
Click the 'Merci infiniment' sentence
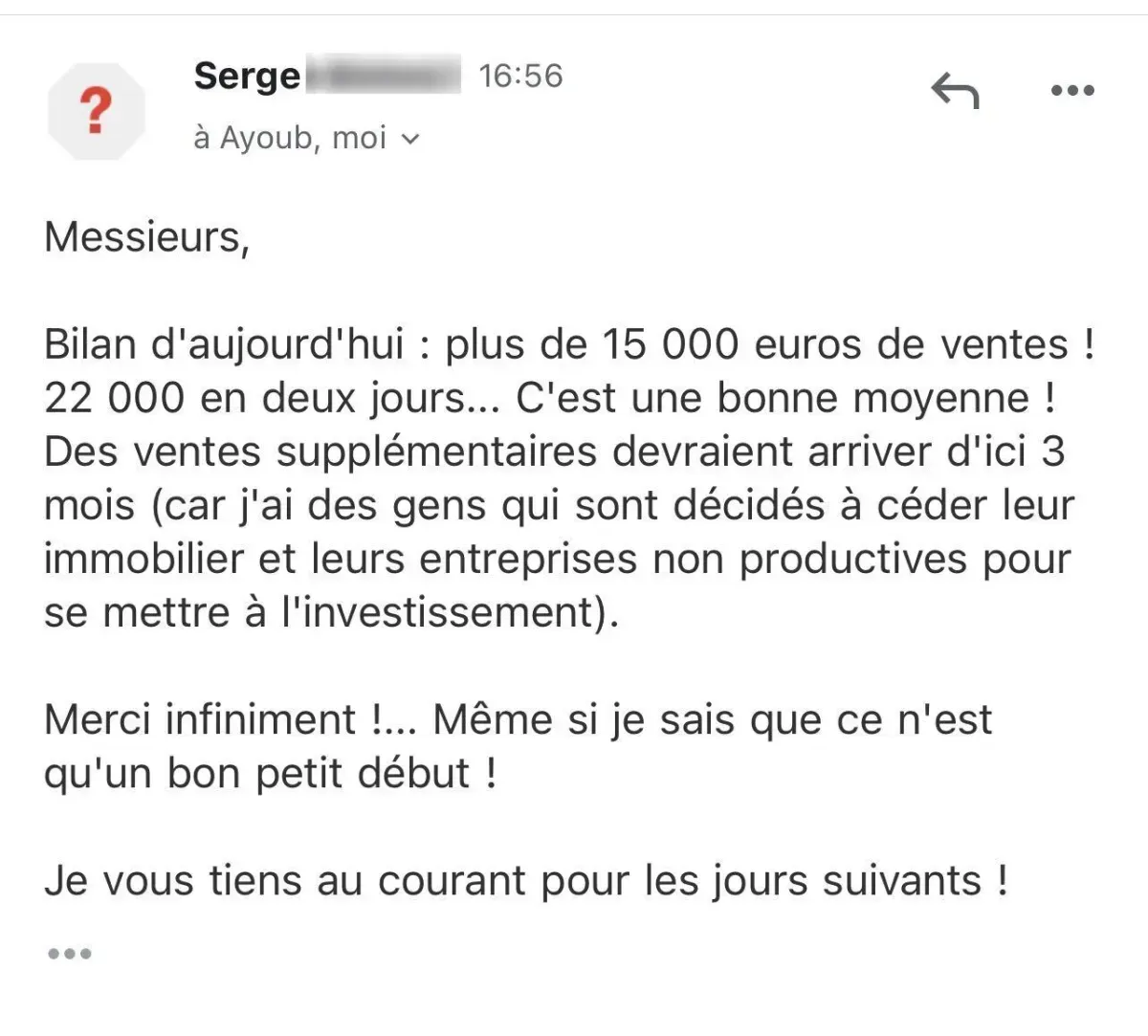(519, 719)
